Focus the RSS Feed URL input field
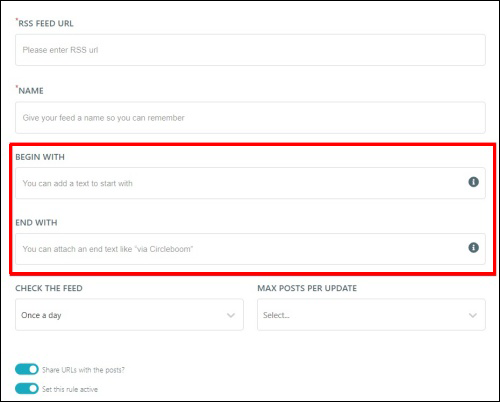The width and height of the screenshot is (500, 402). 250,50
